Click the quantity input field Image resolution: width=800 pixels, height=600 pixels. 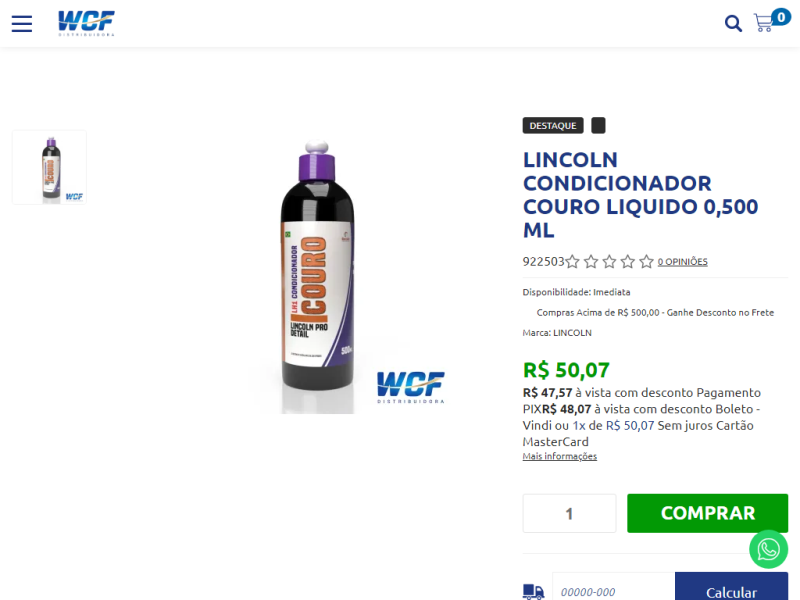pyautogui.click(x=569, y=513)
